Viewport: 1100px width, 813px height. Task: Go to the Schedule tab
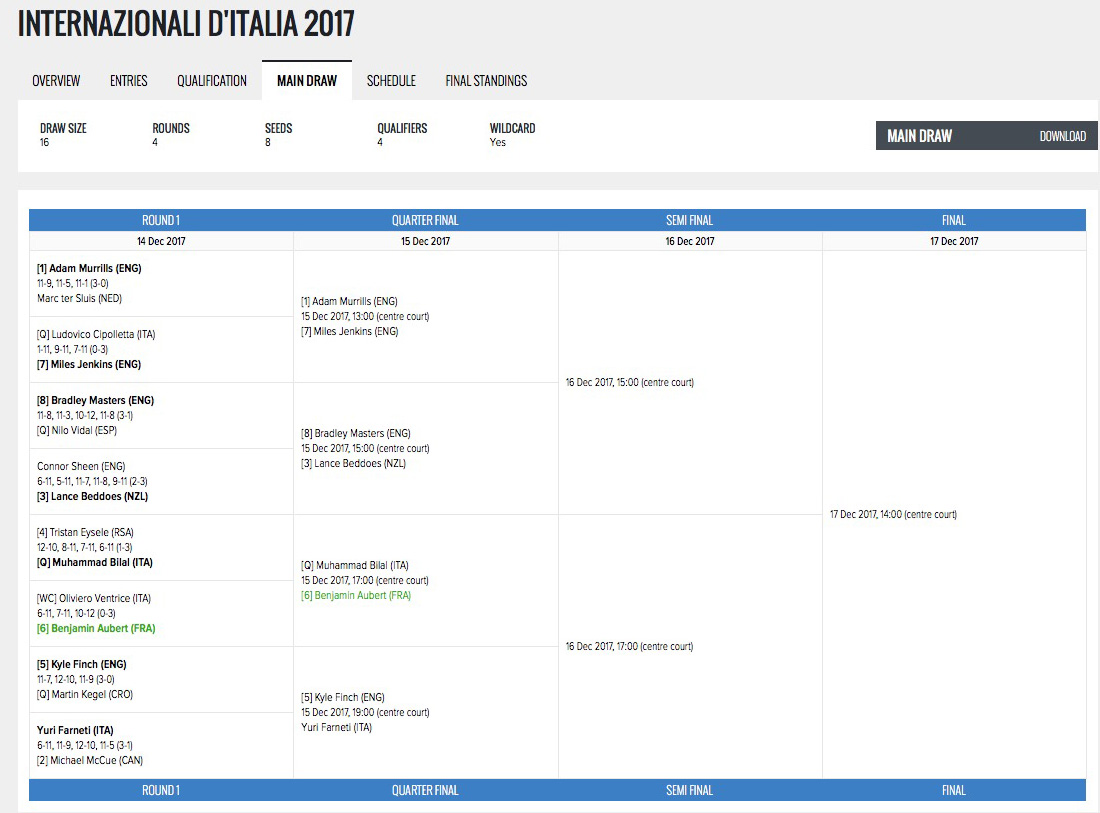[391, 81]
